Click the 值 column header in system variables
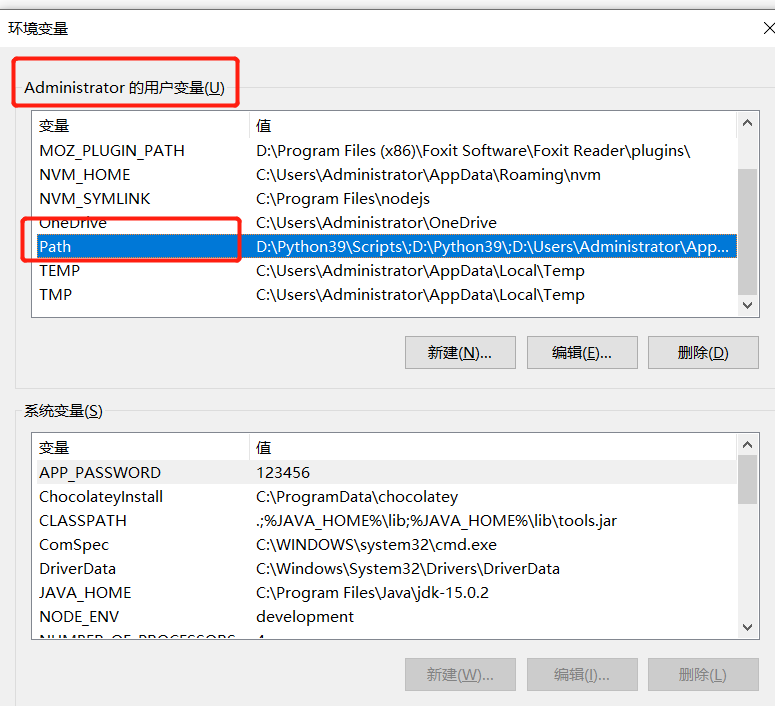Viewport: 775px width, 706px height. pyautogui.click(x=493, y=448)
